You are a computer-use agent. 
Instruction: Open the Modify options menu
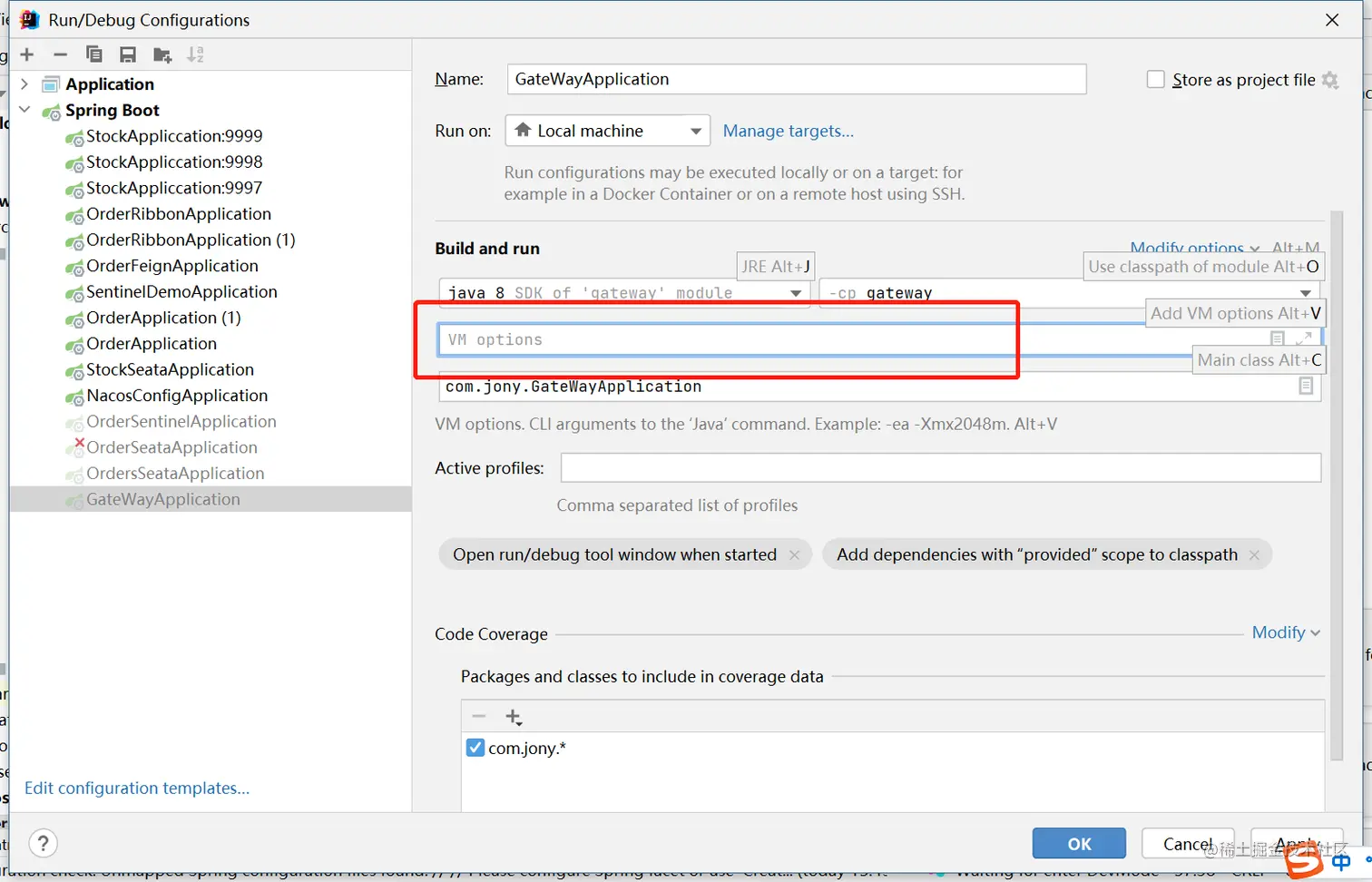[1194, 248]
